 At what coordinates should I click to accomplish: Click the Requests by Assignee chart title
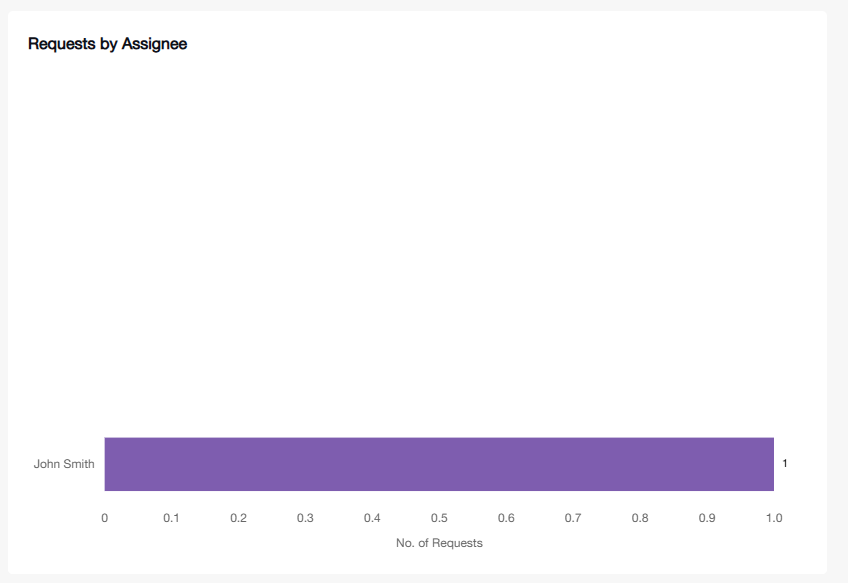tap(107, 44)
